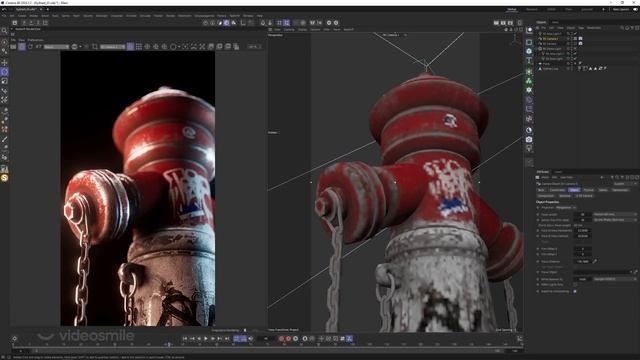Click the search icon in Object Manager header
Image resolution: width=640 pixels, height=360 pixels.
pos(622,28)
